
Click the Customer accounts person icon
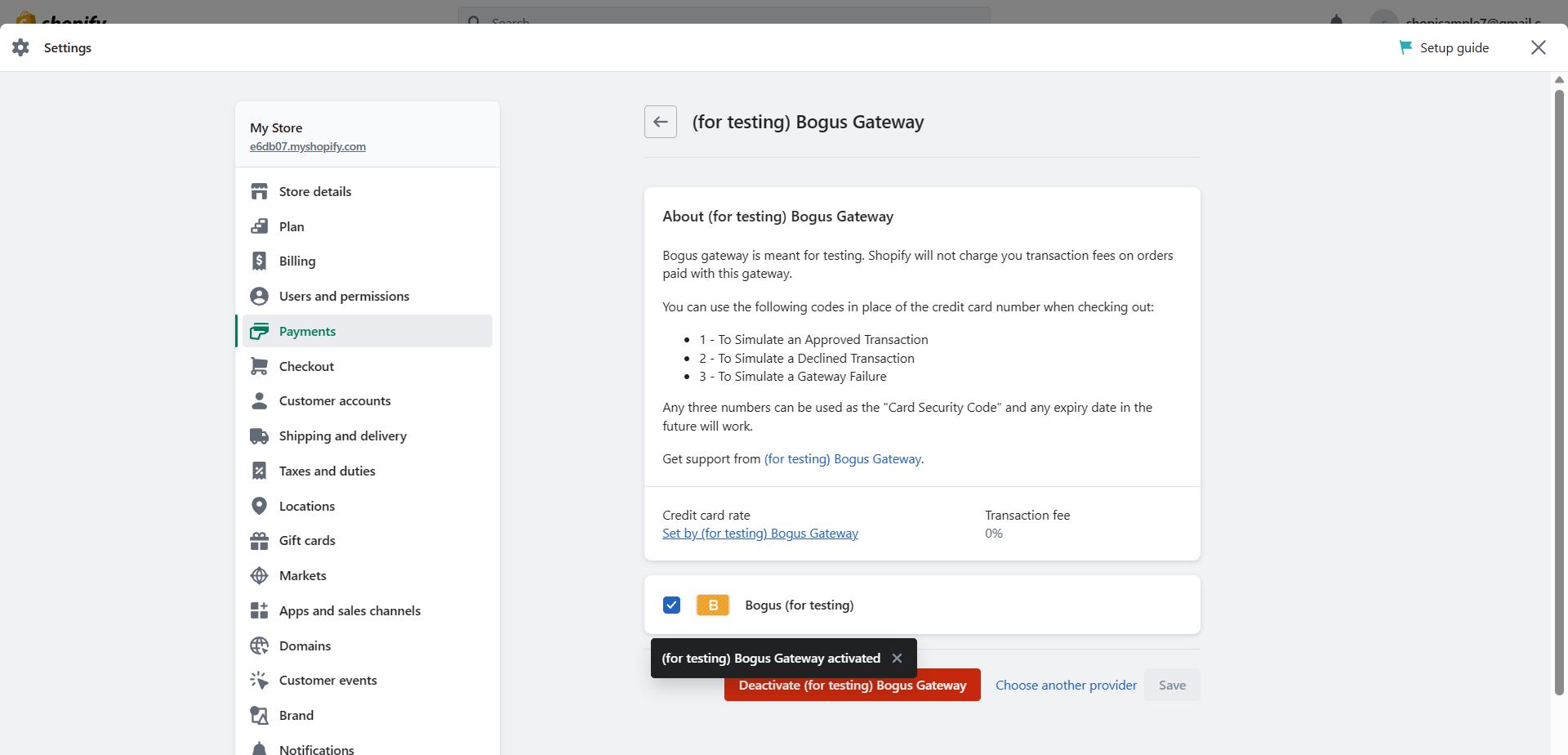coord(260,400)
